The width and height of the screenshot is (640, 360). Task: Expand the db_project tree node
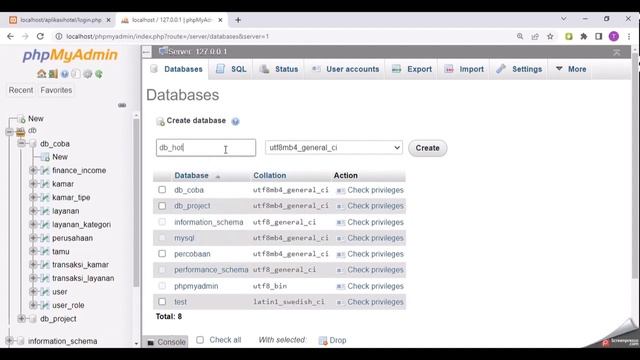click(22, 318)
